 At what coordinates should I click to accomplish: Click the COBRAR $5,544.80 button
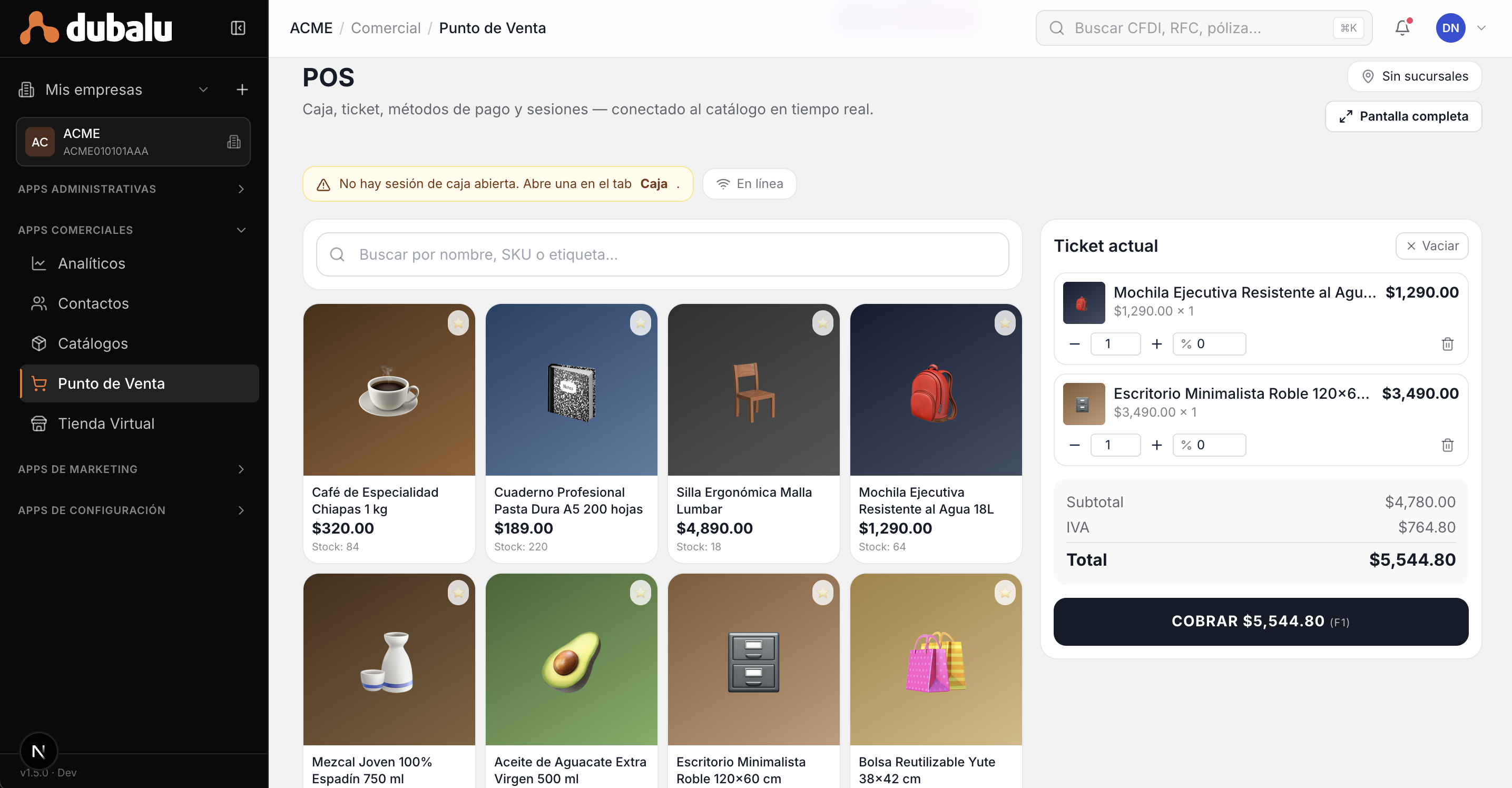click(x=1261, y=622)
